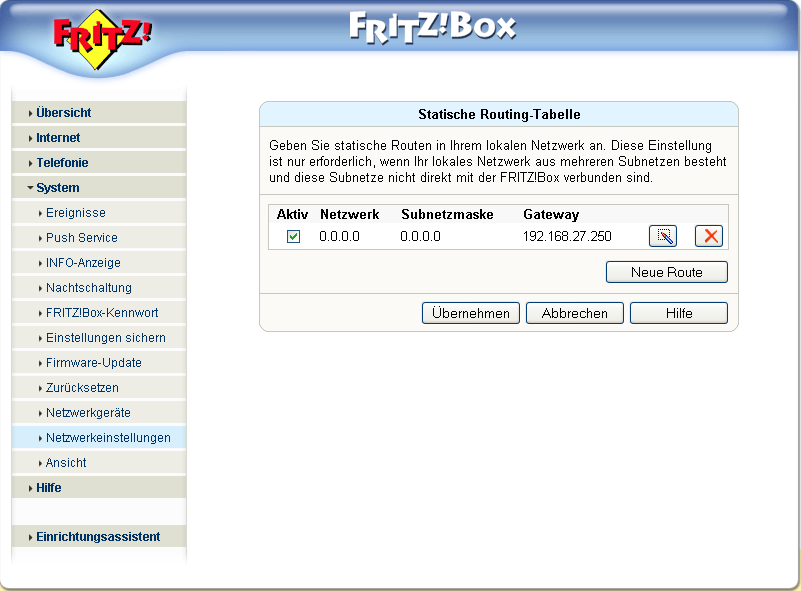Expand the Internet menu arrow

click(x=31, y=138)
